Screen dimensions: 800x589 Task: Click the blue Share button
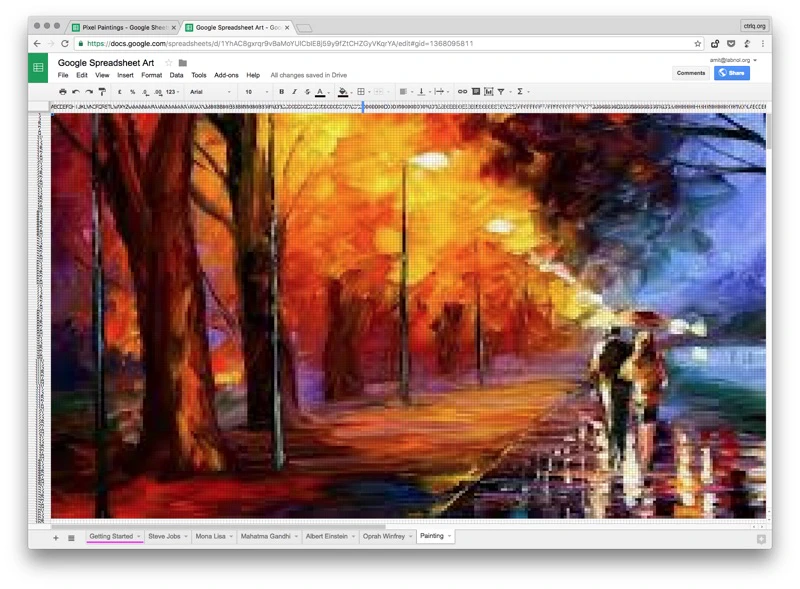(x=731, y=73)
